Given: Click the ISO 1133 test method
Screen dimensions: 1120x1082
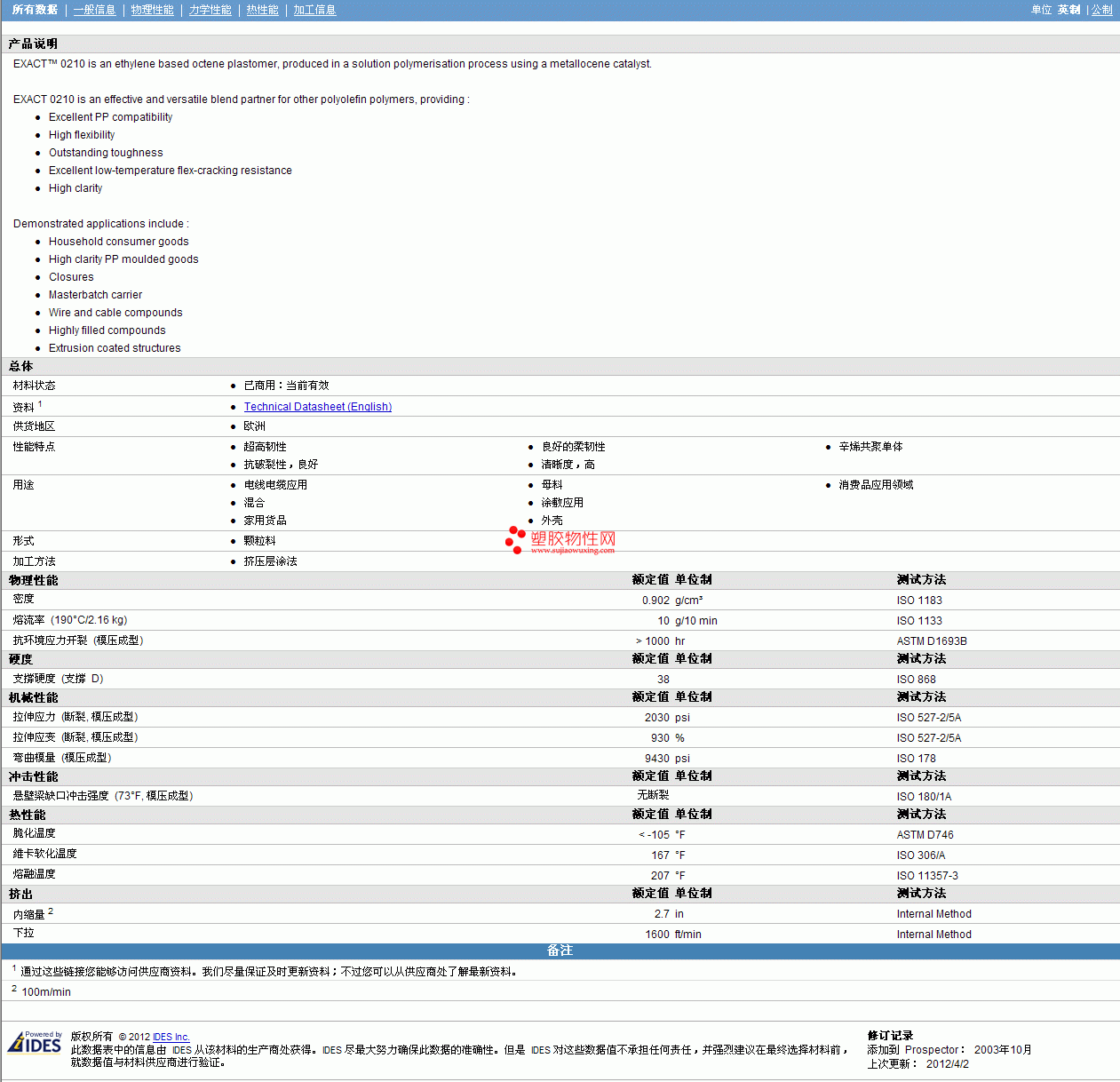Looking at the screenshot, I should pyautogui.click(x=919, y=621).
